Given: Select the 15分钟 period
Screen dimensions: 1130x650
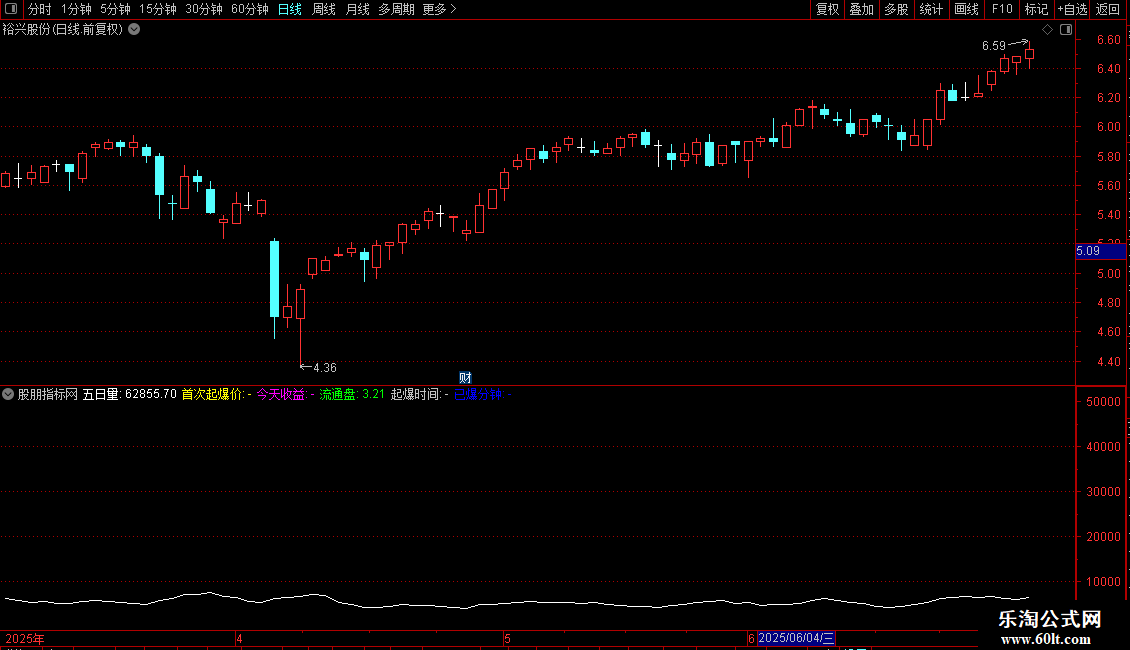Looking at the screenshot, I should 158,9.
